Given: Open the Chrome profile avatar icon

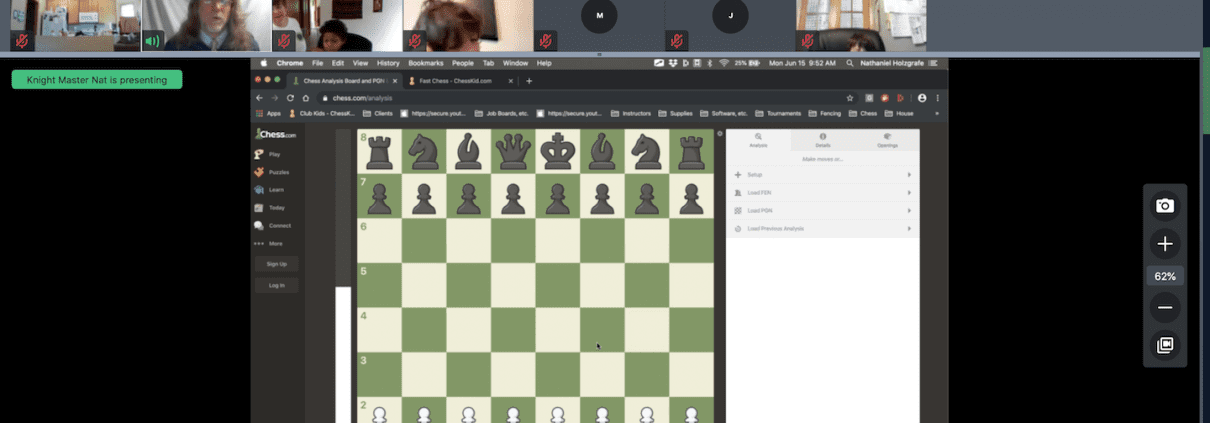Looking at the screenshot, I should 922,98.
